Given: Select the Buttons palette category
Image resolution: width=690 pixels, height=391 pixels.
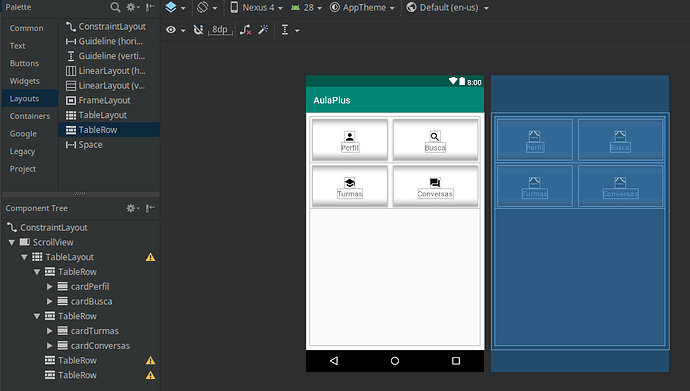Looking at the screenshot, I should (24, 63).
